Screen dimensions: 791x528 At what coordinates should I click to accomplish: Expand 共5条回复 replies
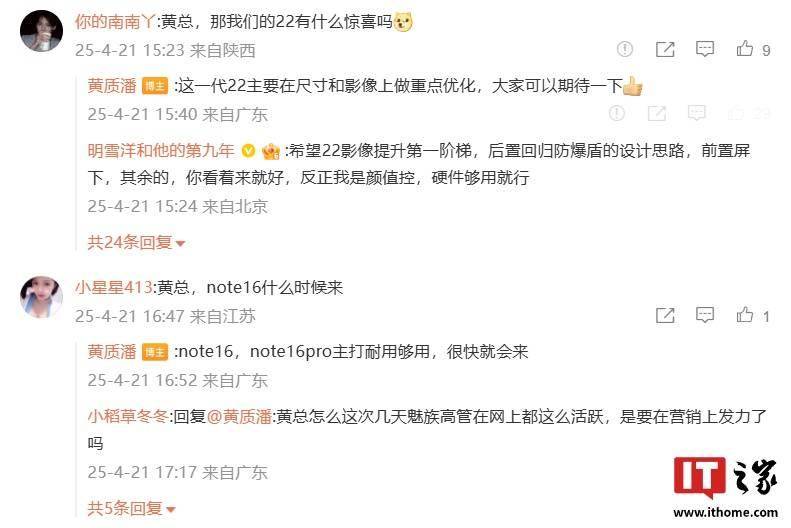[x=131, y=508]
